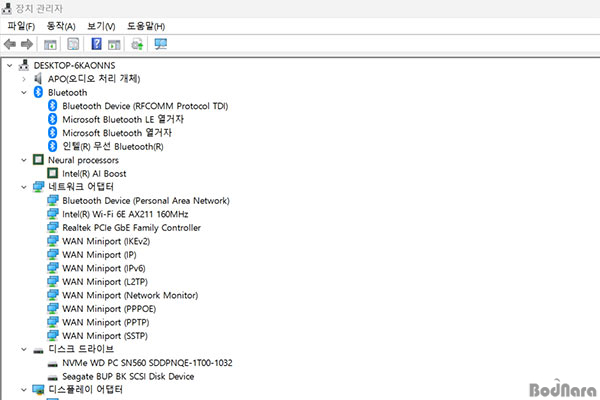
Task: Select the Intel(R) AI Boost device
Action: point(94,173)
